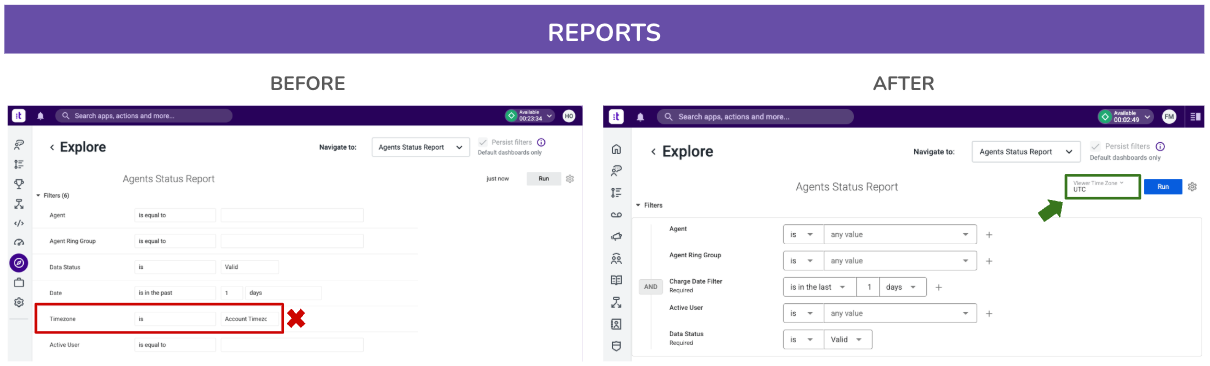Click Charge Date Filter number field '1' in AFTER
Viewport: 1210px width, 366px height.
868,287
